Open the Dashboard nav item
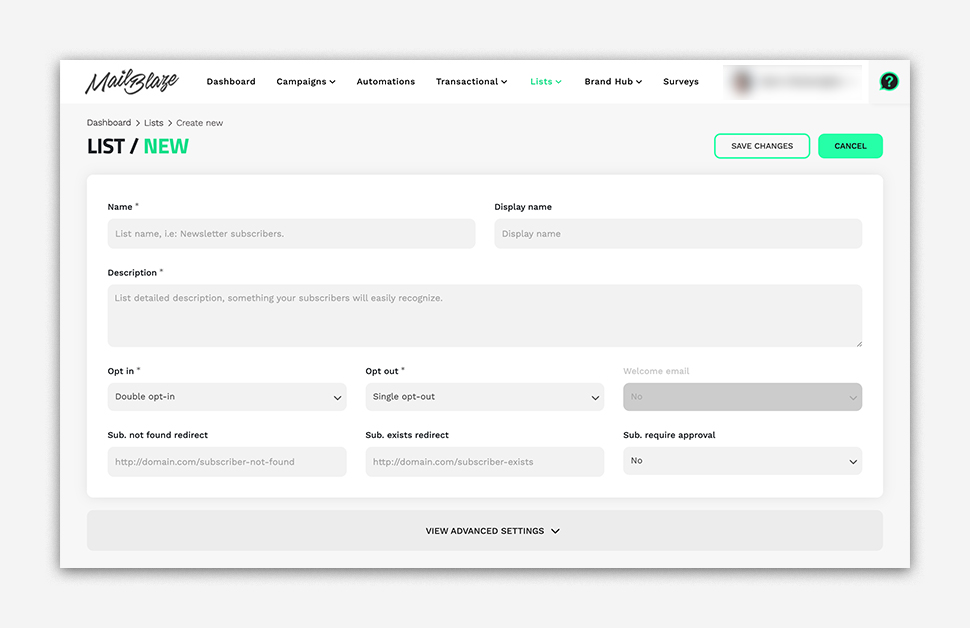970x628 pixels. pyautogui.click(x=231, y=82)
